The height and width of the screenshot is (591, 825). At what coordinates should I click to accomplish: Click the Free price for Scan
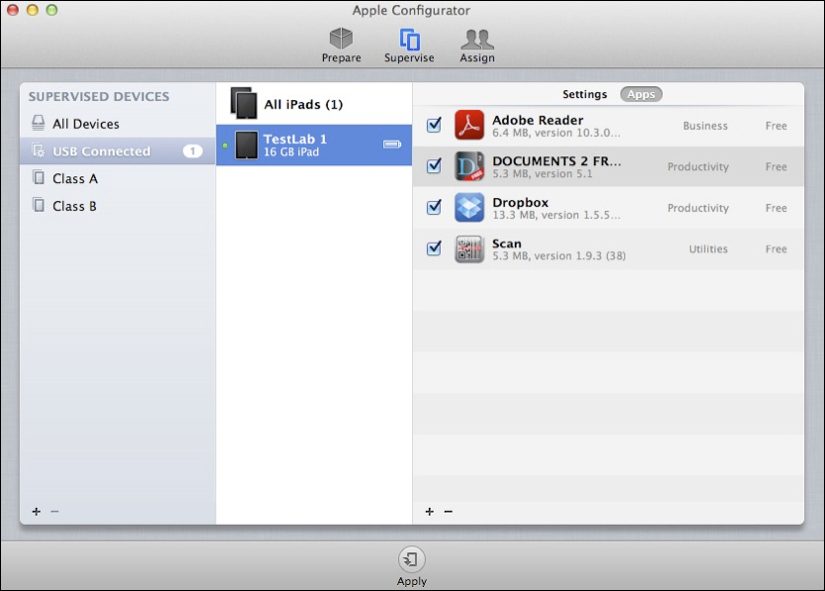click(x=776, y=249)
